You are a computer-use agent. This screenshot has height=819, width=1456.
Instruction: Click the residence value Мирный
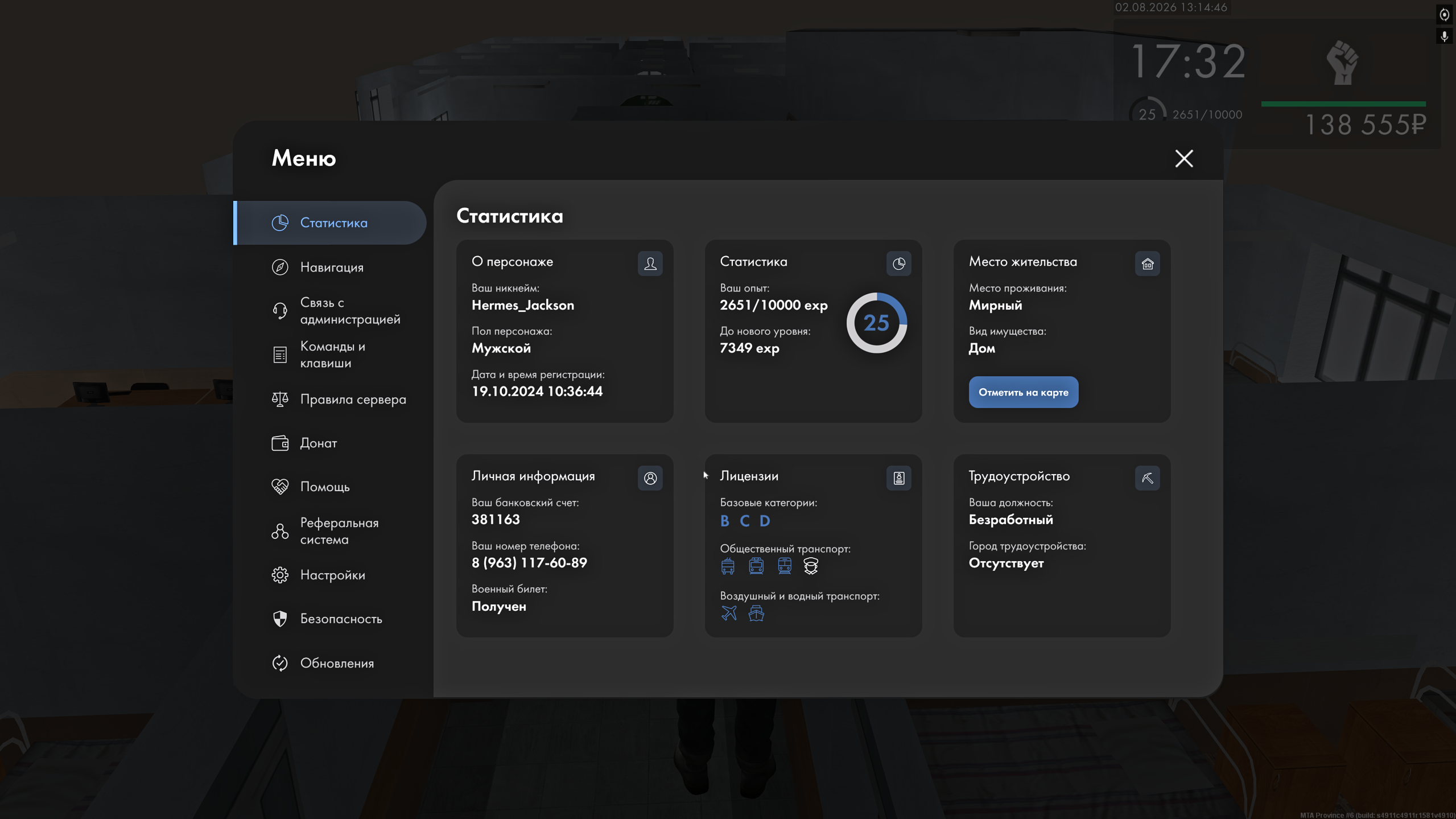[995, 305]
